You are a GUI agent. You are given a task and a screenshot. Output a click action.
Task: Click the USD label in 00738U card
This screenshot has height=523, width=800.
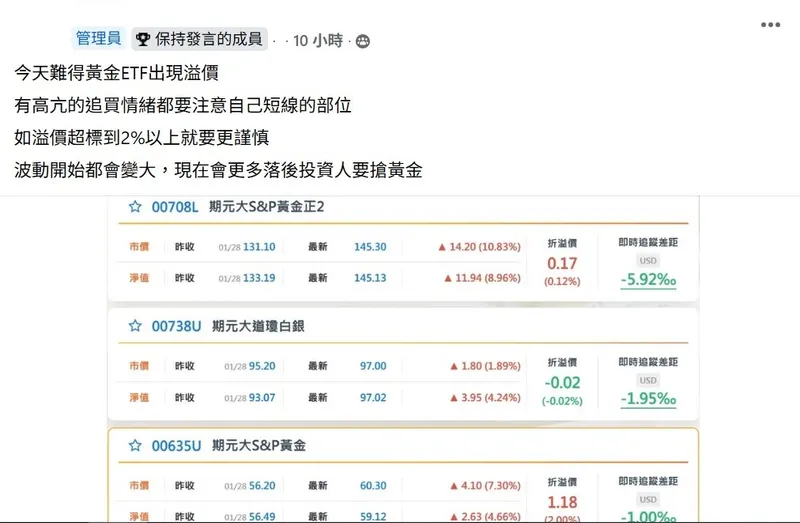point(648,380)
